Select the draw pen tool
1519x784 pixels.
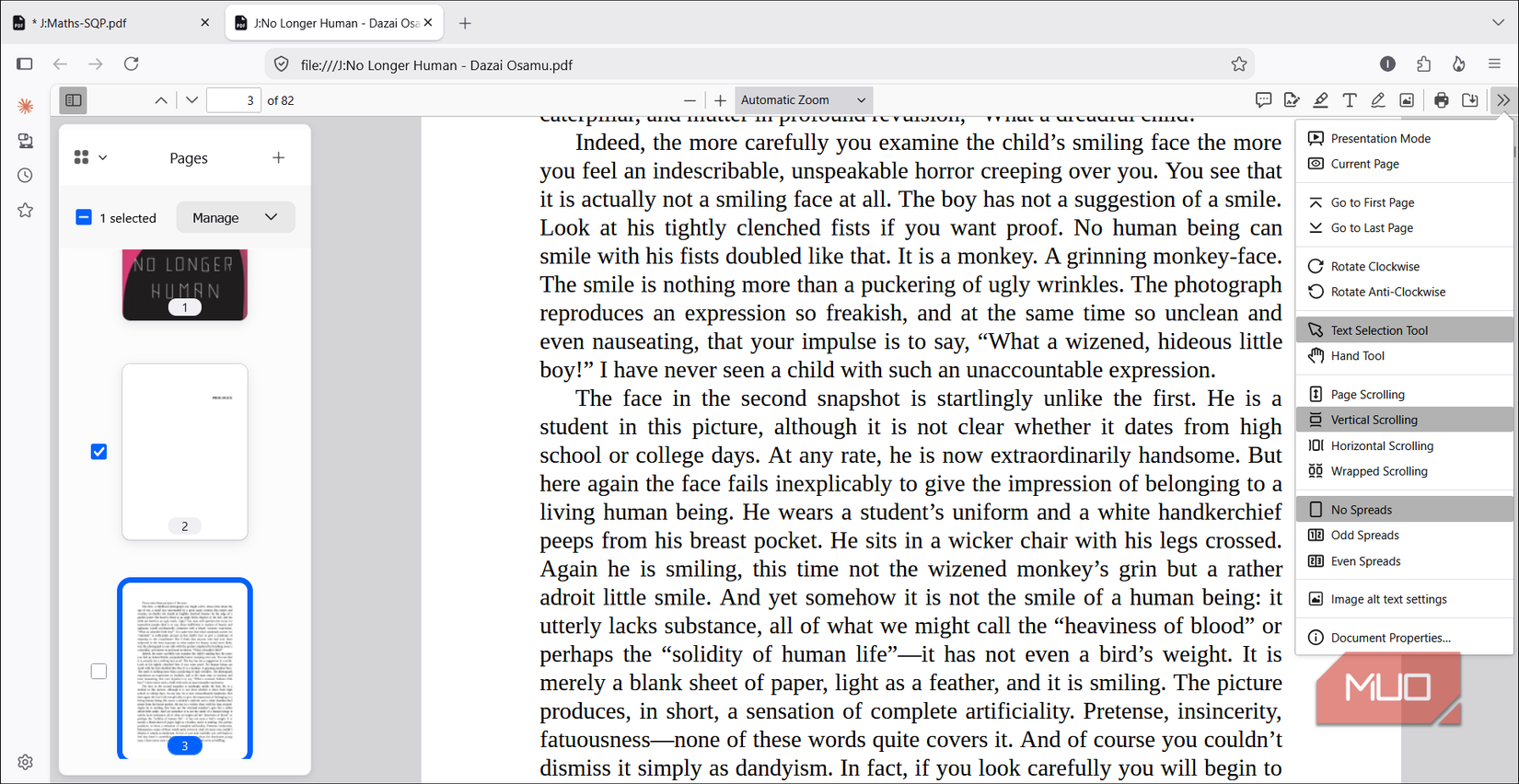coord(1377,100)
